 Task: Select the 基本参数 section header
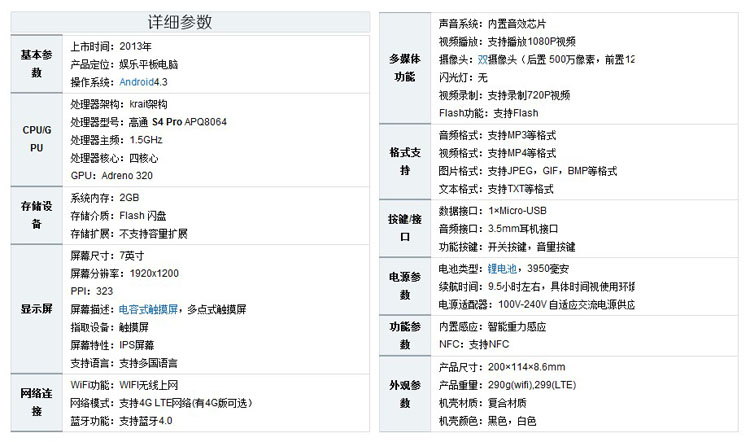(38, 64)
